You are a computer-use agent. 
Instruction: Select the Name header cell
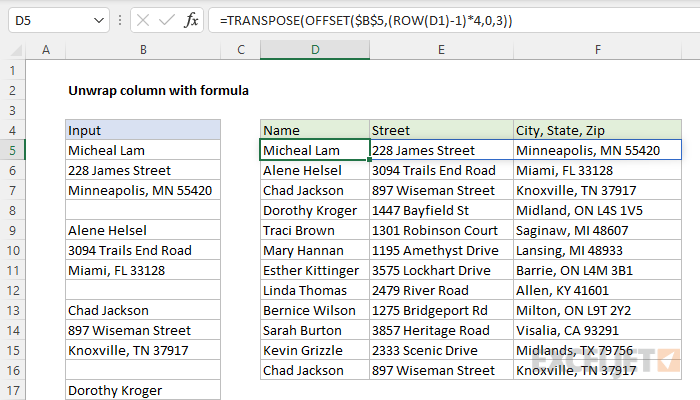point(315,130)
